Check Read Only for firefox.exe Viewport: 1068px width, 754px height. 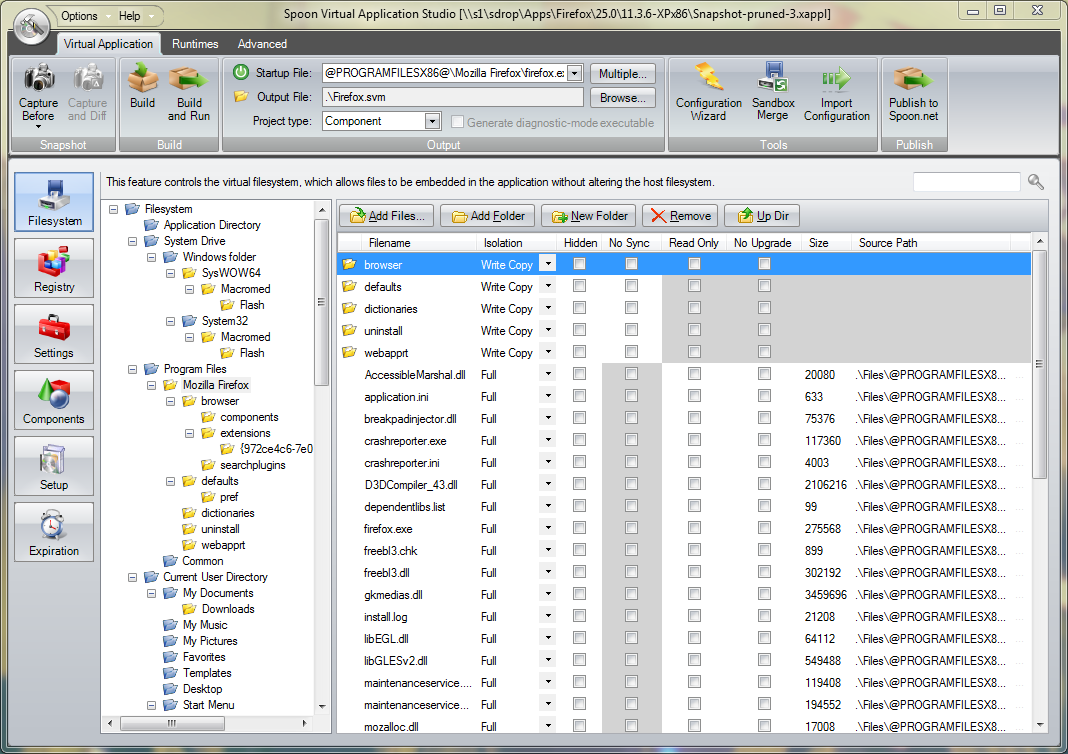click(x=694, y=528)
